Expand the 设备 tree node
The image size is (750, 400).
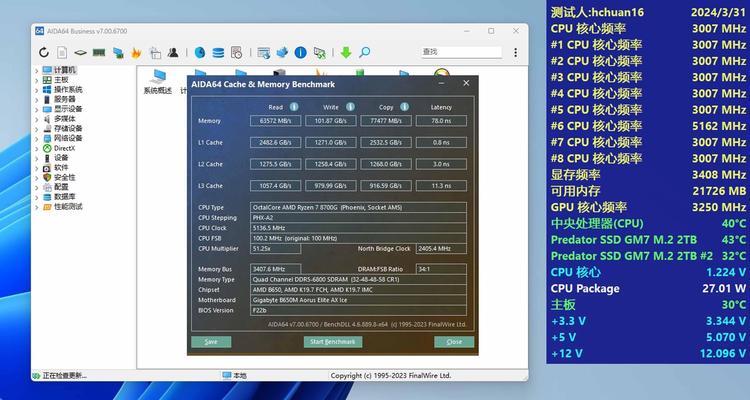[x=37, y=158]
